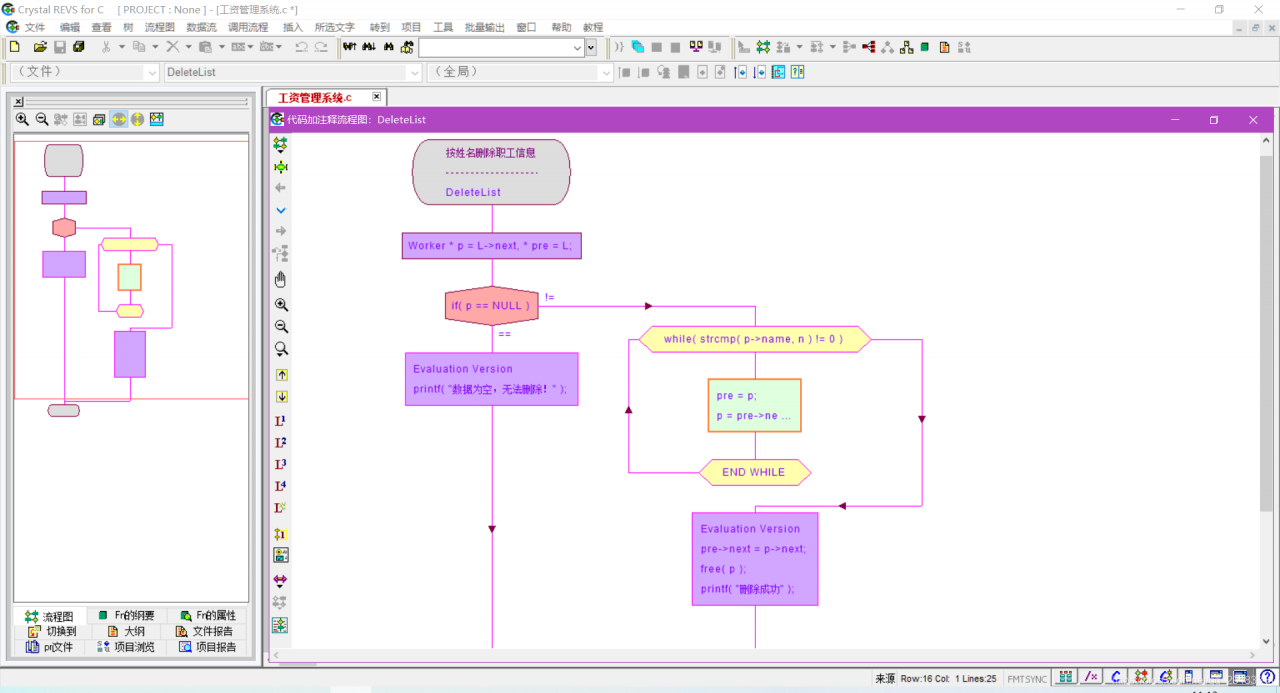Close the left overview panel with its X
1280x693 pixels.
coord(19,101)
